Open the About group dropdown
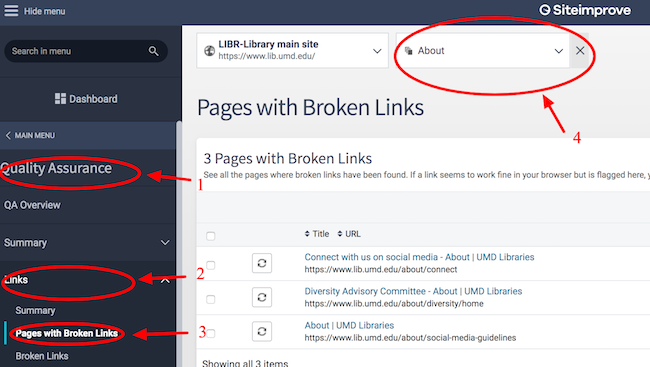This screenshot has height=367, width=650. click(x=483, y=51)
